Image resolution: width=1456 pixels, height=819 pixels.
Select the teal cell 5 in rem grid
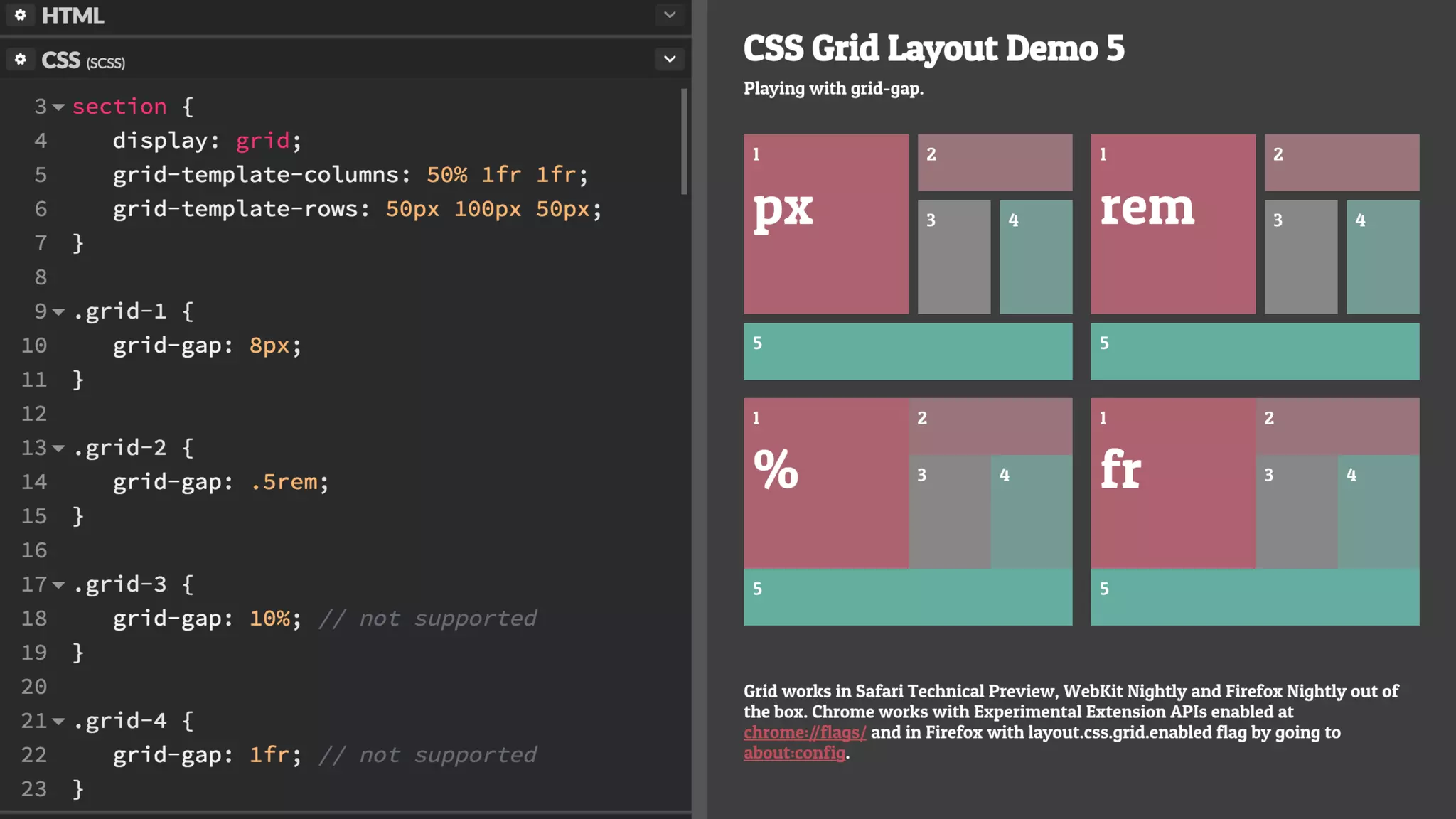tap(1254, 351)
